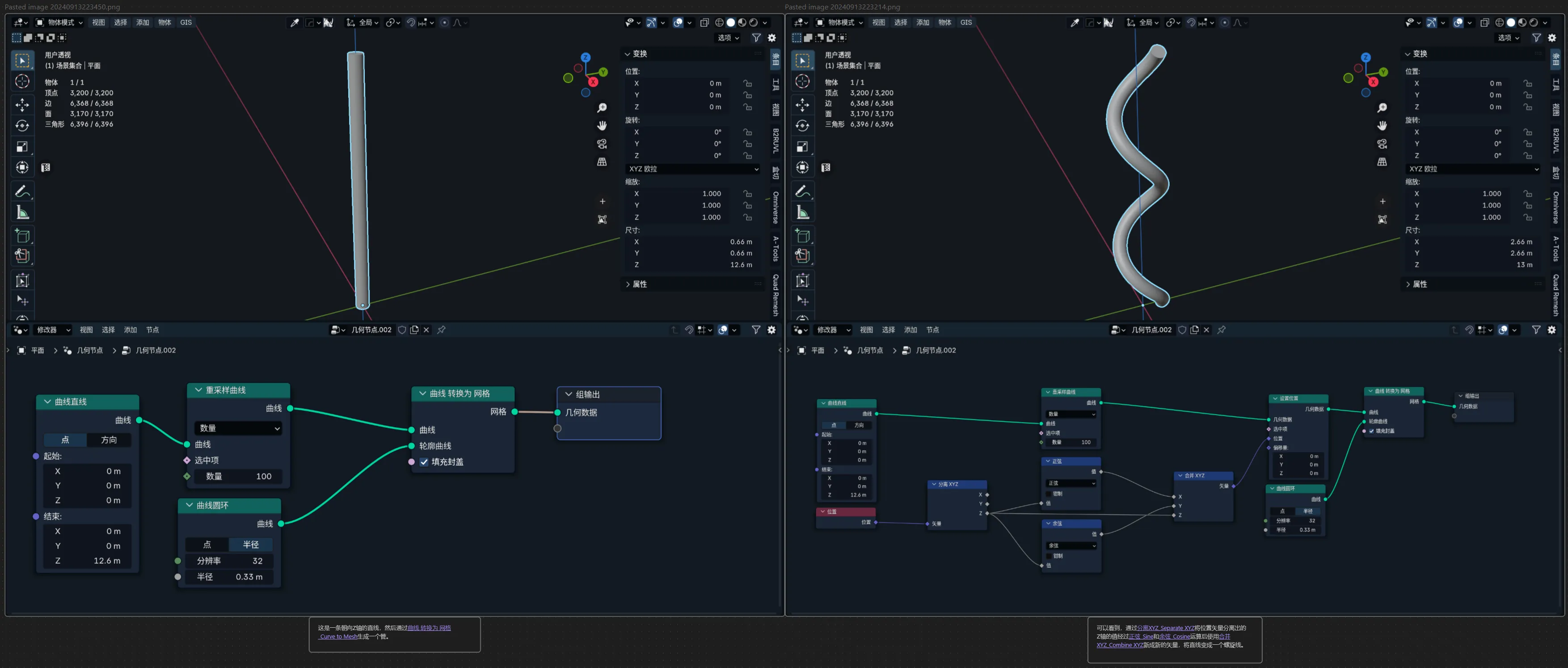Pick the Scale tool in left viewport
The height and width of the screenshot is (668, 1568).
(22, 146)
